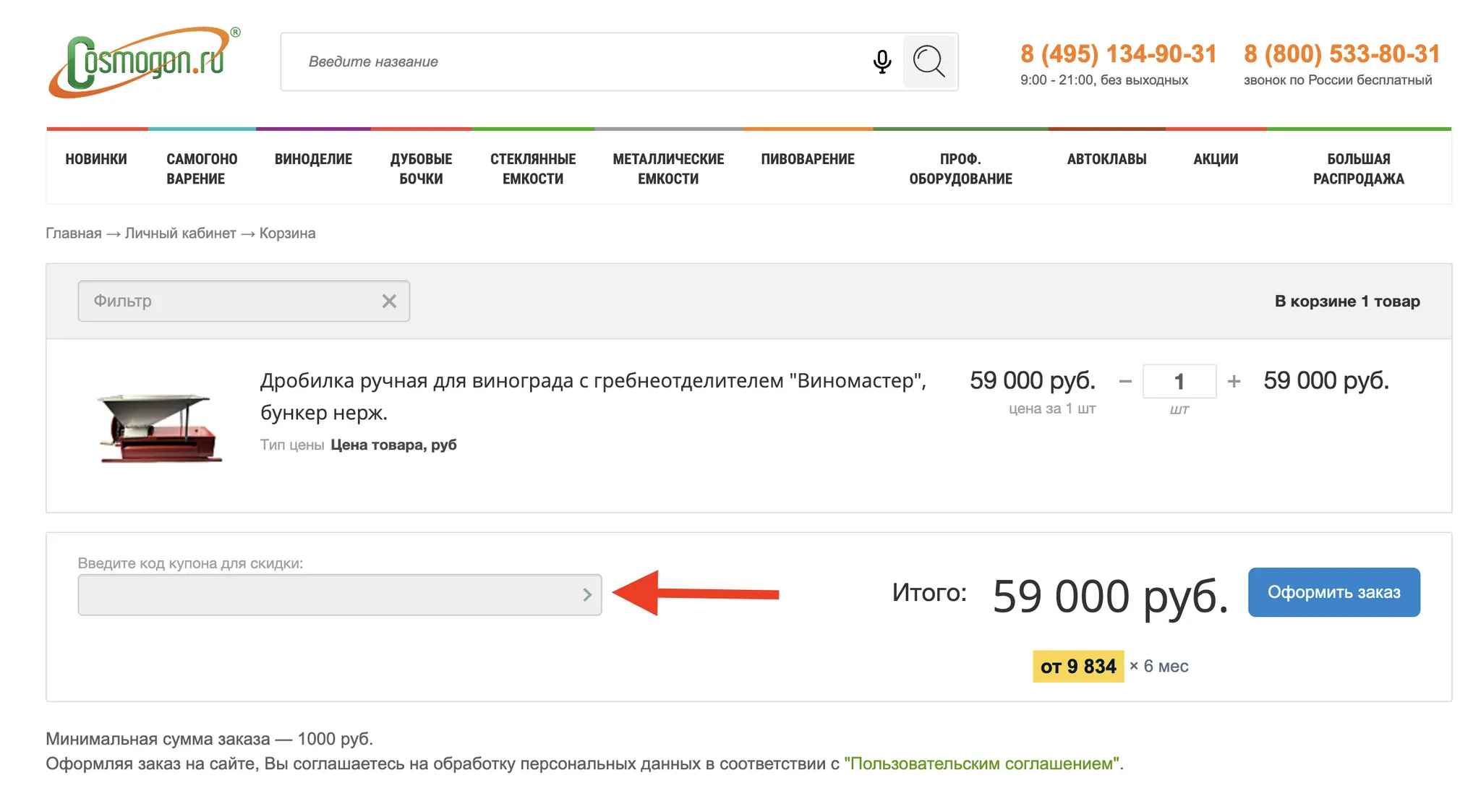Image resolution: width=1481 pixels, height=812 pixels.
Task: Open the Виноделие menu category
Action: [313, 159]
